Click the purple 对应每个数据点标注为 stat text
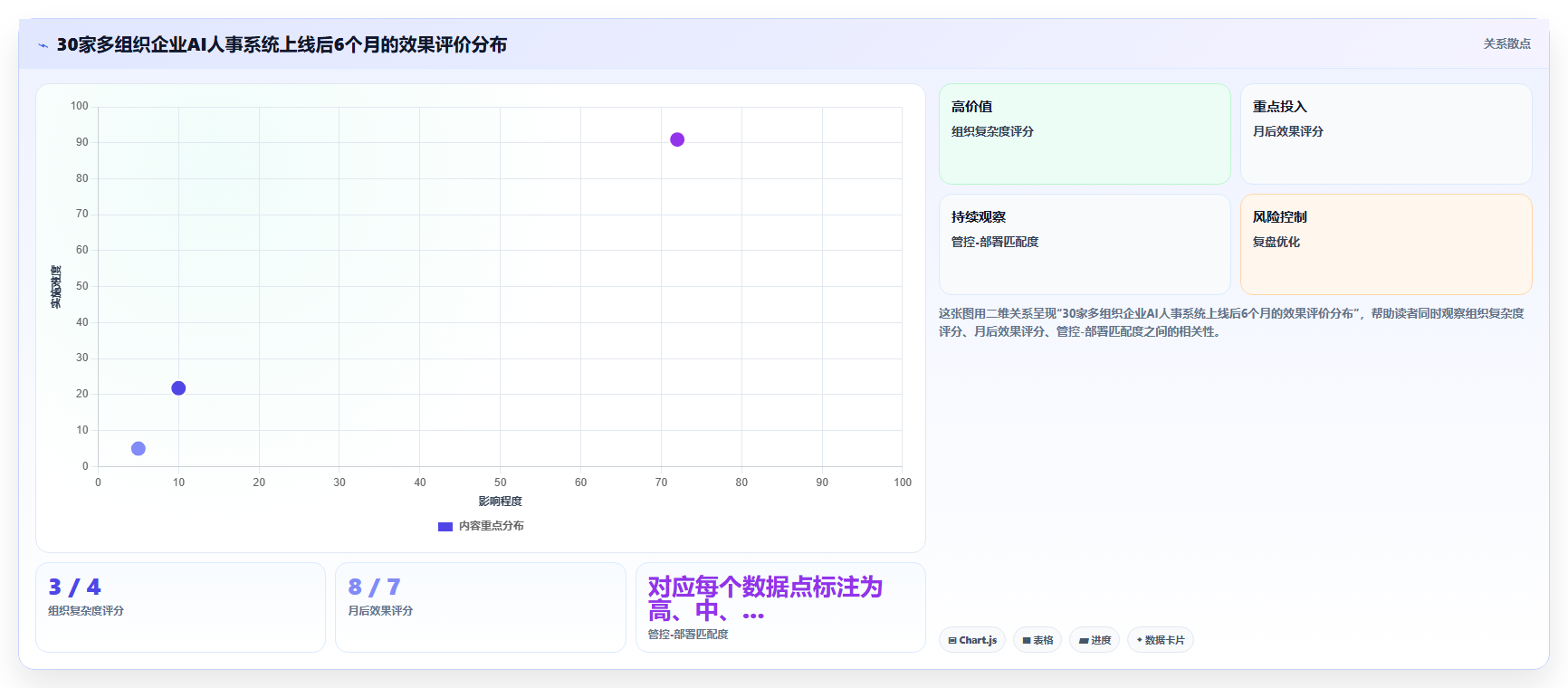This screenshot has width=1568, height=688. click(765, 598)
